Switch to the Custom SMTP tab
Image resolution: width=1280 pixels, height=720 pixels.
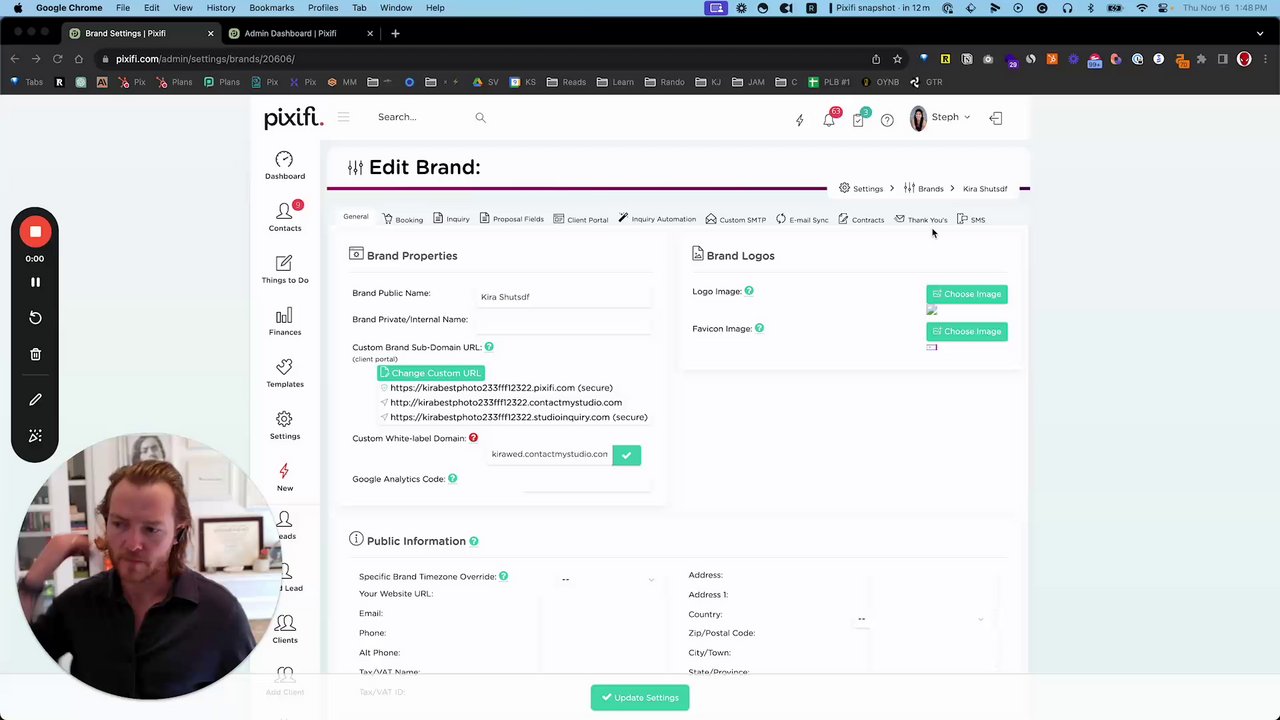click(x=735, y=219)
